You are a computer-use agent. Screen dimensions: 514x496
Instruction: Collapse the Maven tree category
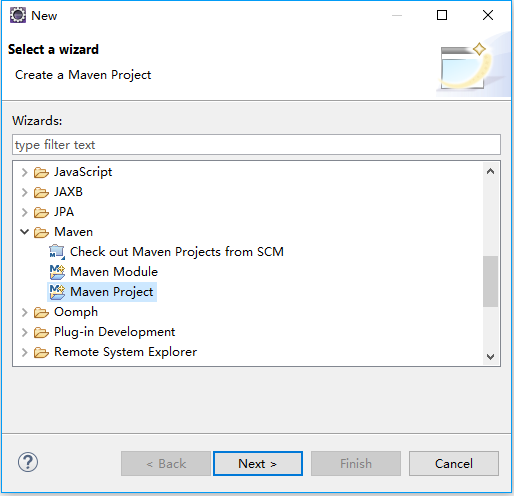[25, 232]
